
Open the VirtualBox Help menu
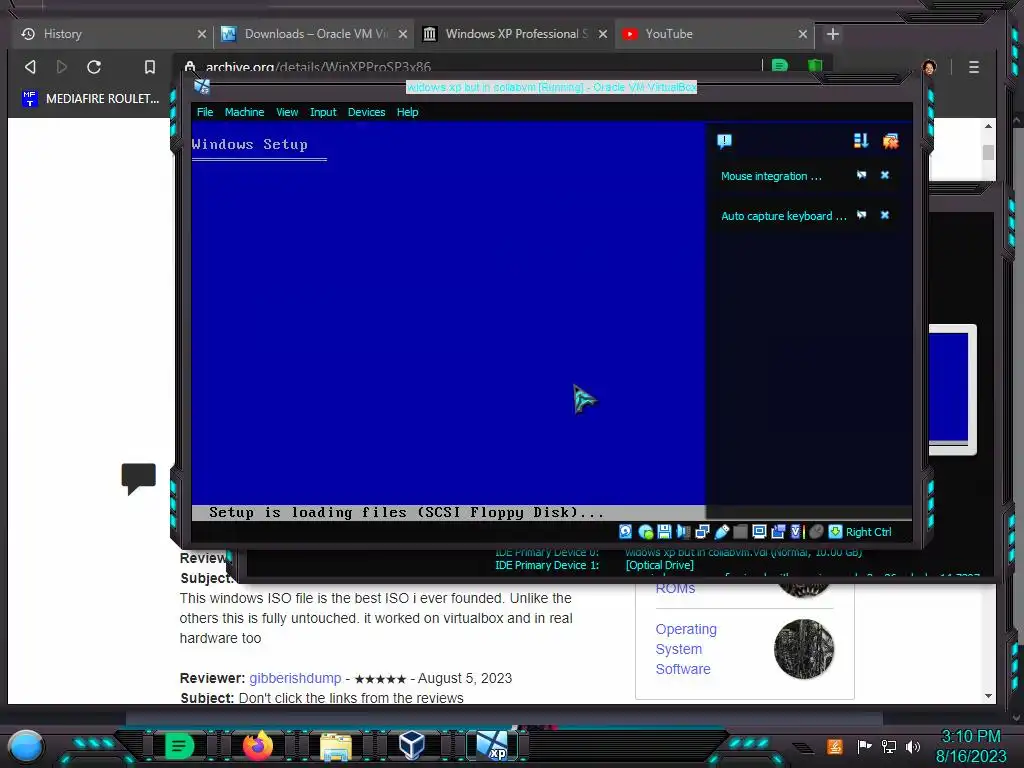pyautogui.click(x=408, y=112)
